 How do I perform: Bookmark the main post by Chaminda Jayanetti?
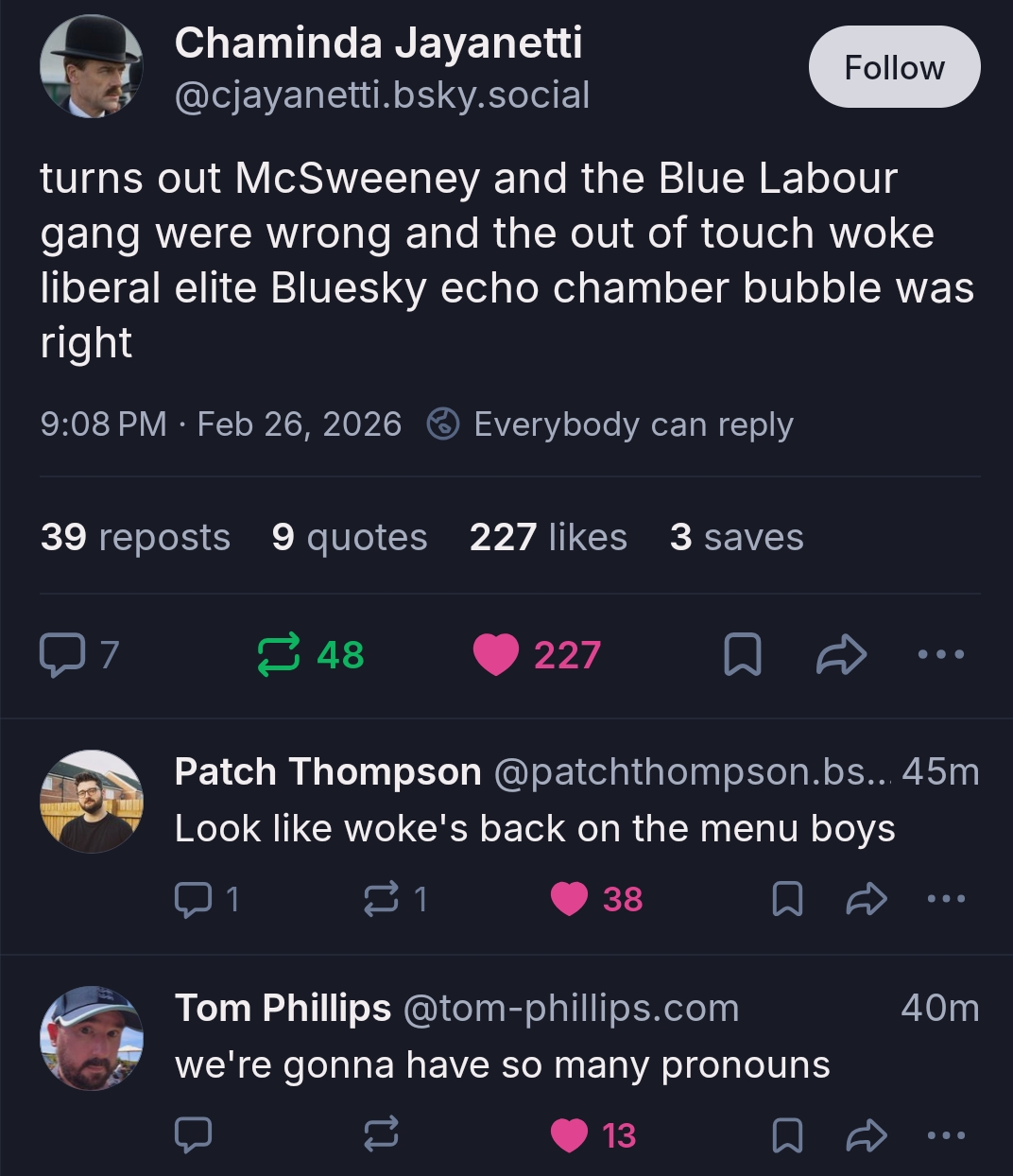coord(742,654)
